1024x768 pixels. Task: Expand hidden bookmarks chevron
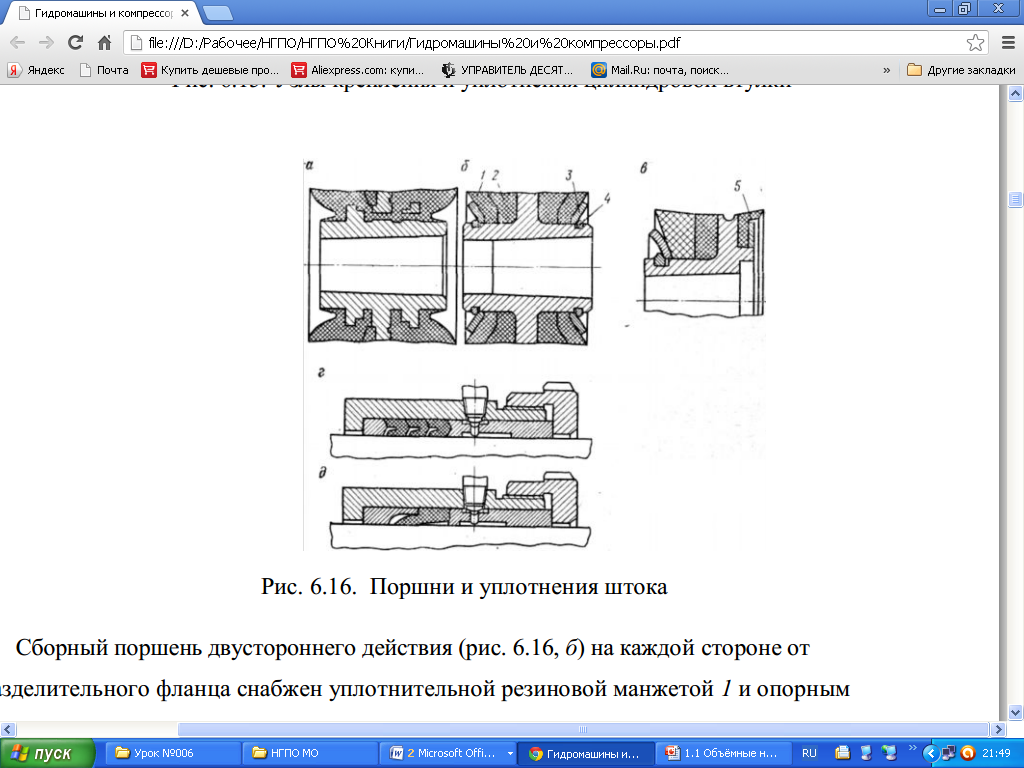click(x=886, y=70)
